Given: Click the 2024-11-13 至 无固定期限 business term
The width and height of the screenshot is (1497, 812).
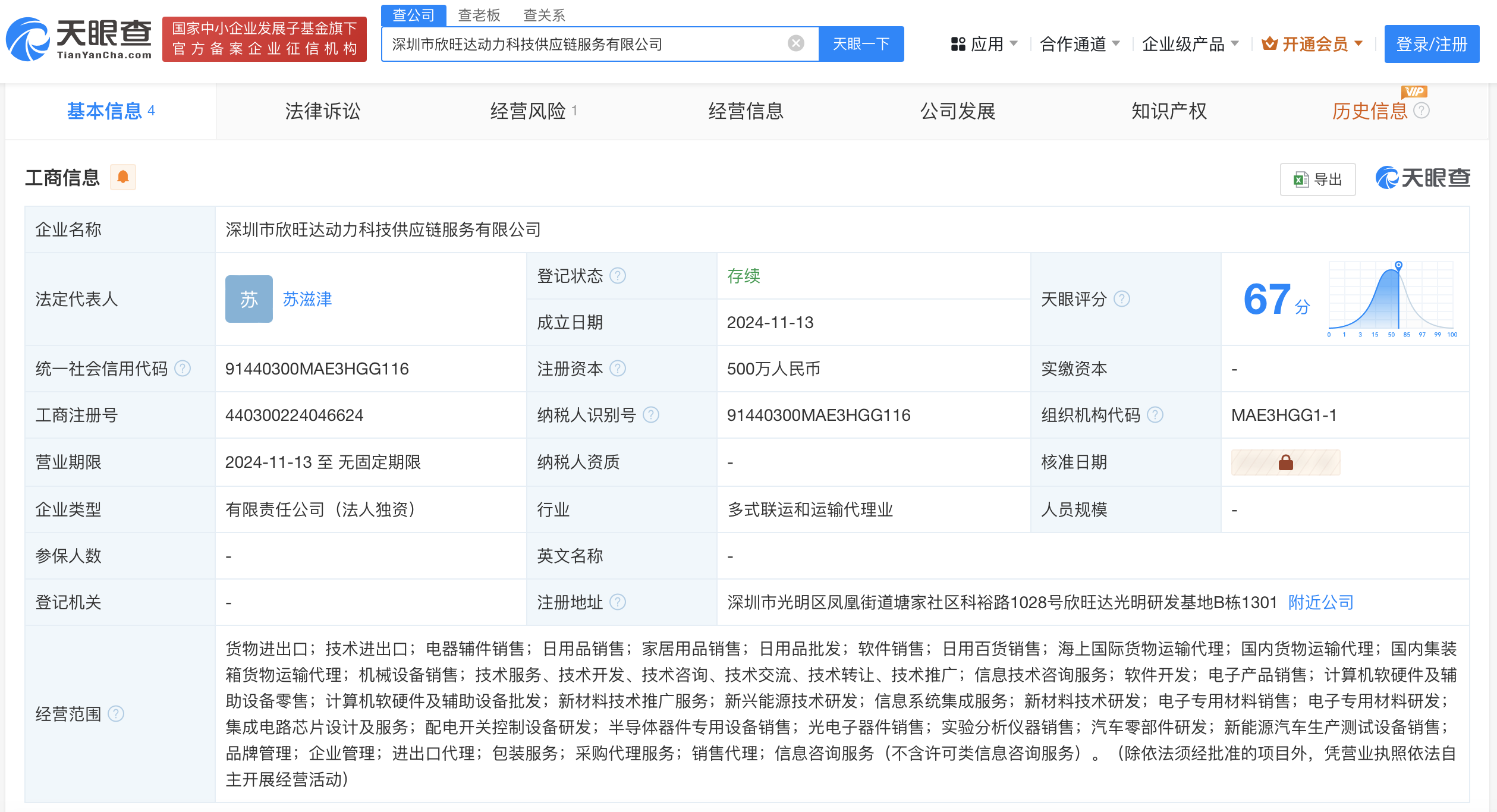Looking at the screenshot, I should tap(323, 462).
